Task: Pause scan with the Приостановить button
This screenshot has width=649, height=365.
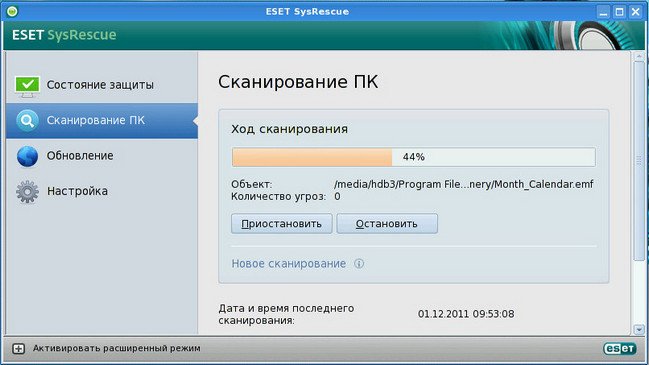Action: click(x=281, y=223)
